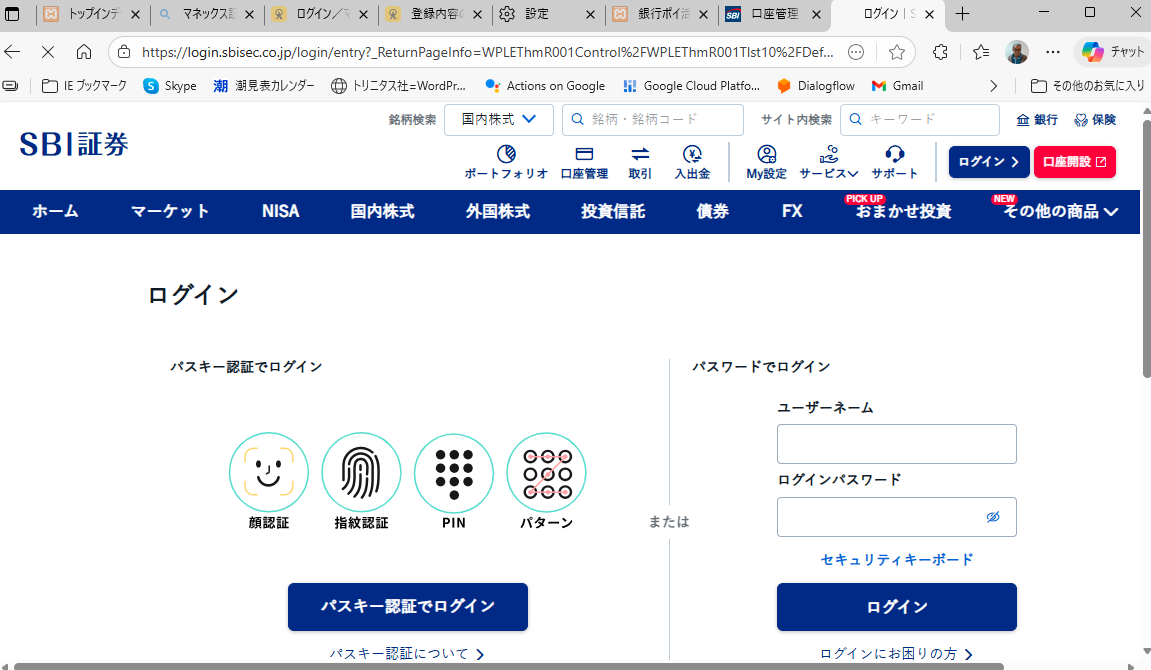Open the ポートフォリオ portfolio icon

coord(506,155)
